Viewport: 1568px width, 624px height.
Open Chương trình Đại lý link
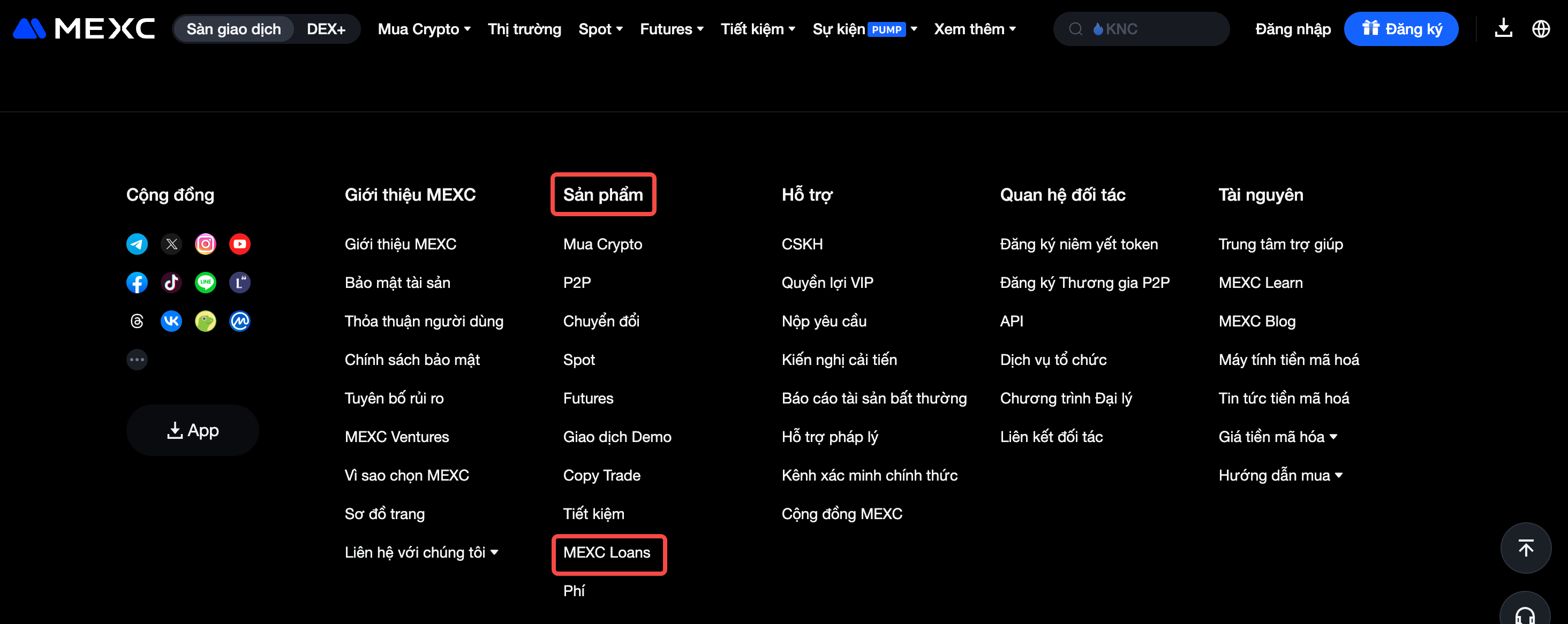click(x=1066, y=398)
